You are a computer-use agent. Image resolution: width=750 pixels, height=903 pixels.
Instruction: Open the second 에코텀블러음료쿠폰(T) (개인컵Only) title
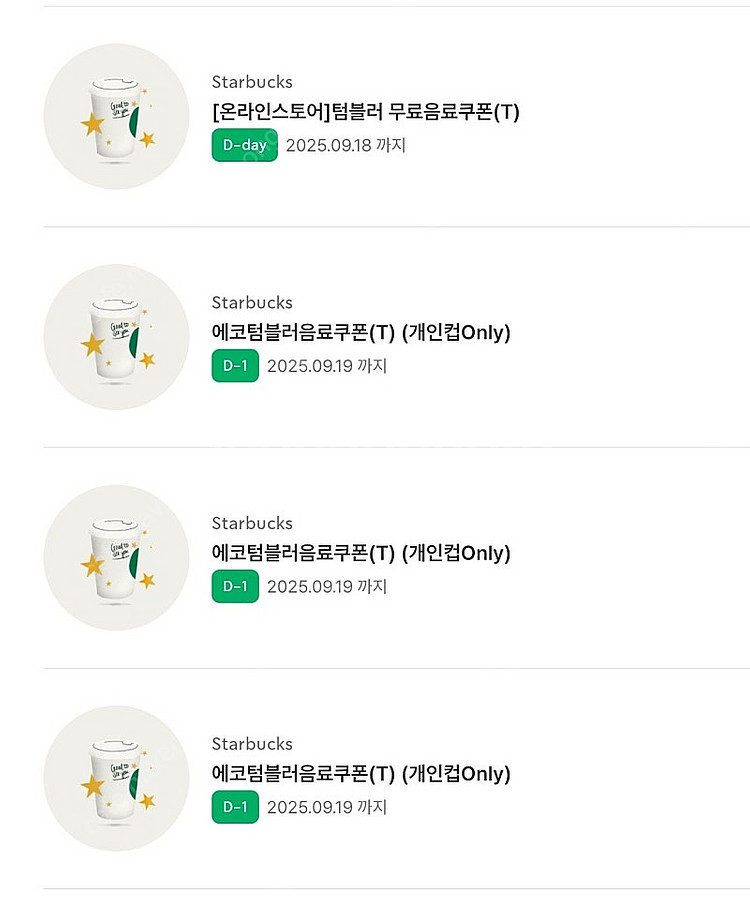pos(361,553)
